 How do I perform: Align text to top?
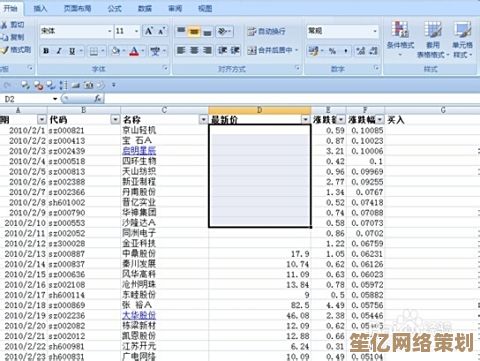181,31
